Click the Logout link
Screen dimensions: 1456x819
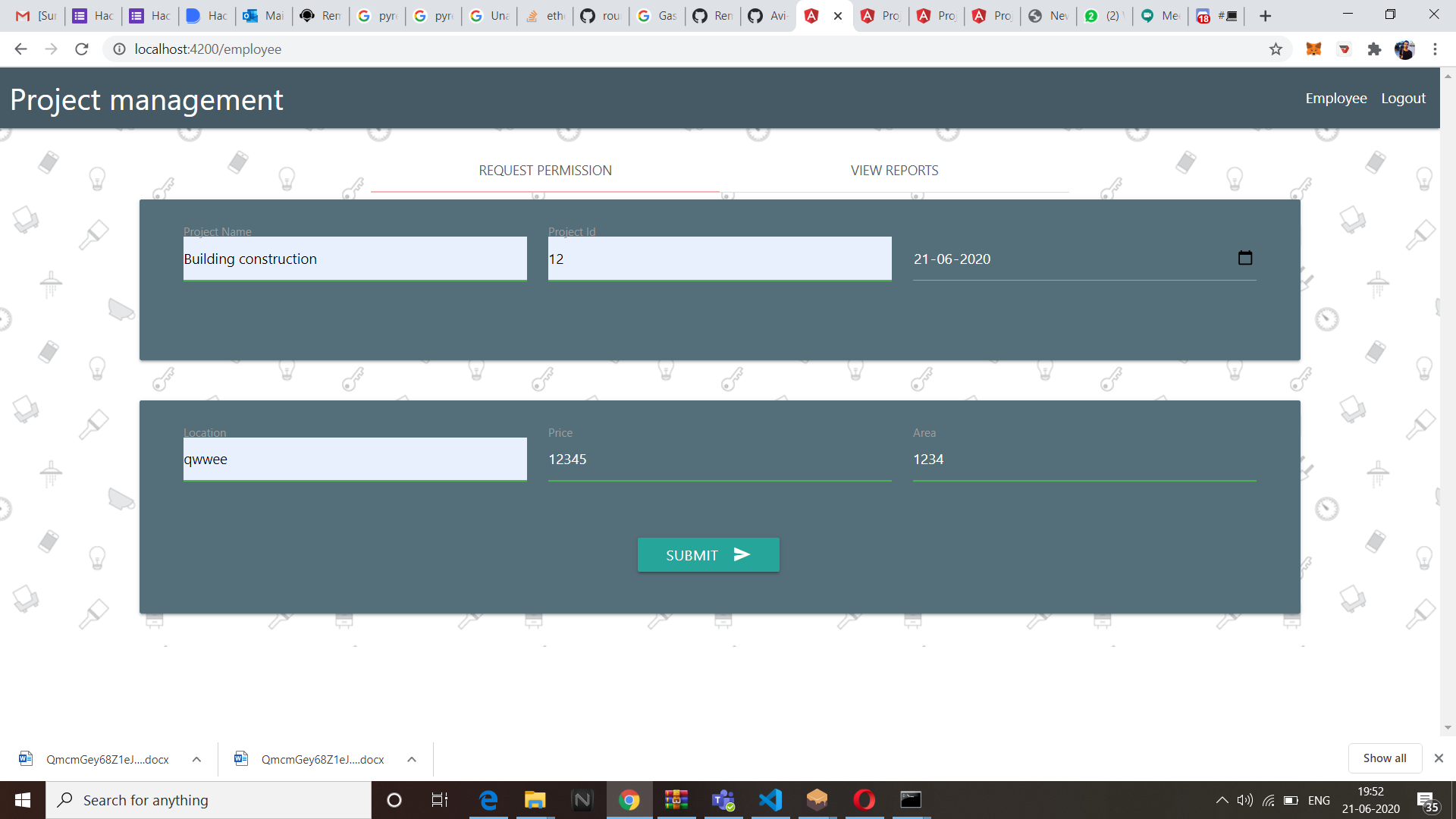point(1403,99)
